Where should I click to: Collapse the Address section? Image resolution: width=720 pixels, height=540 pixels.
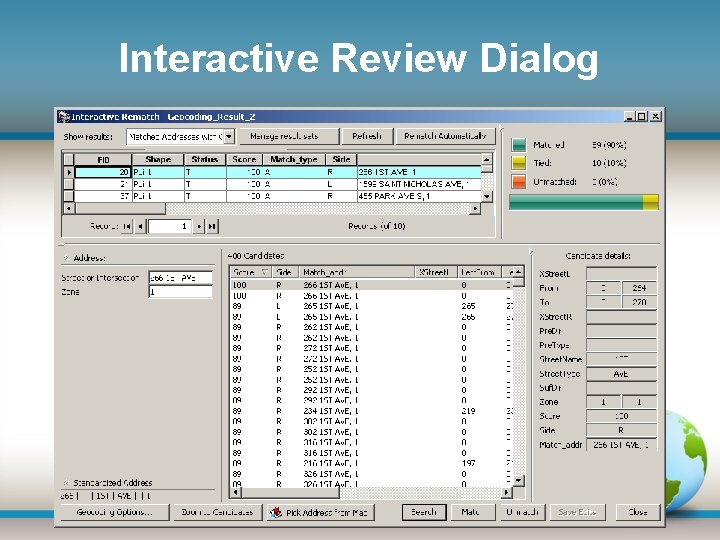tap(66, 258)
